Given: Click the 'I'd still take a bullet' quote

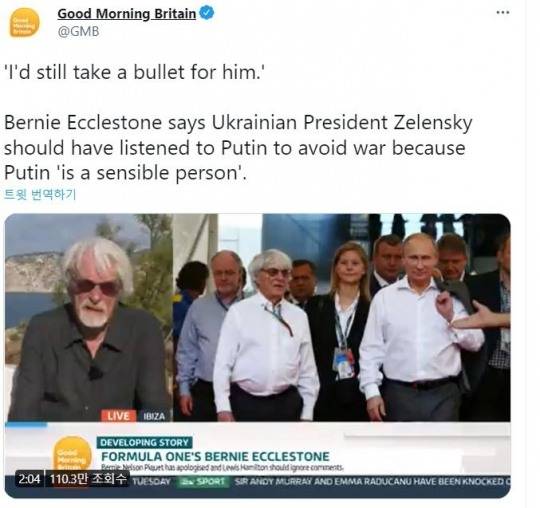Looking at the screenshot, I should click(x=134, y=72).
